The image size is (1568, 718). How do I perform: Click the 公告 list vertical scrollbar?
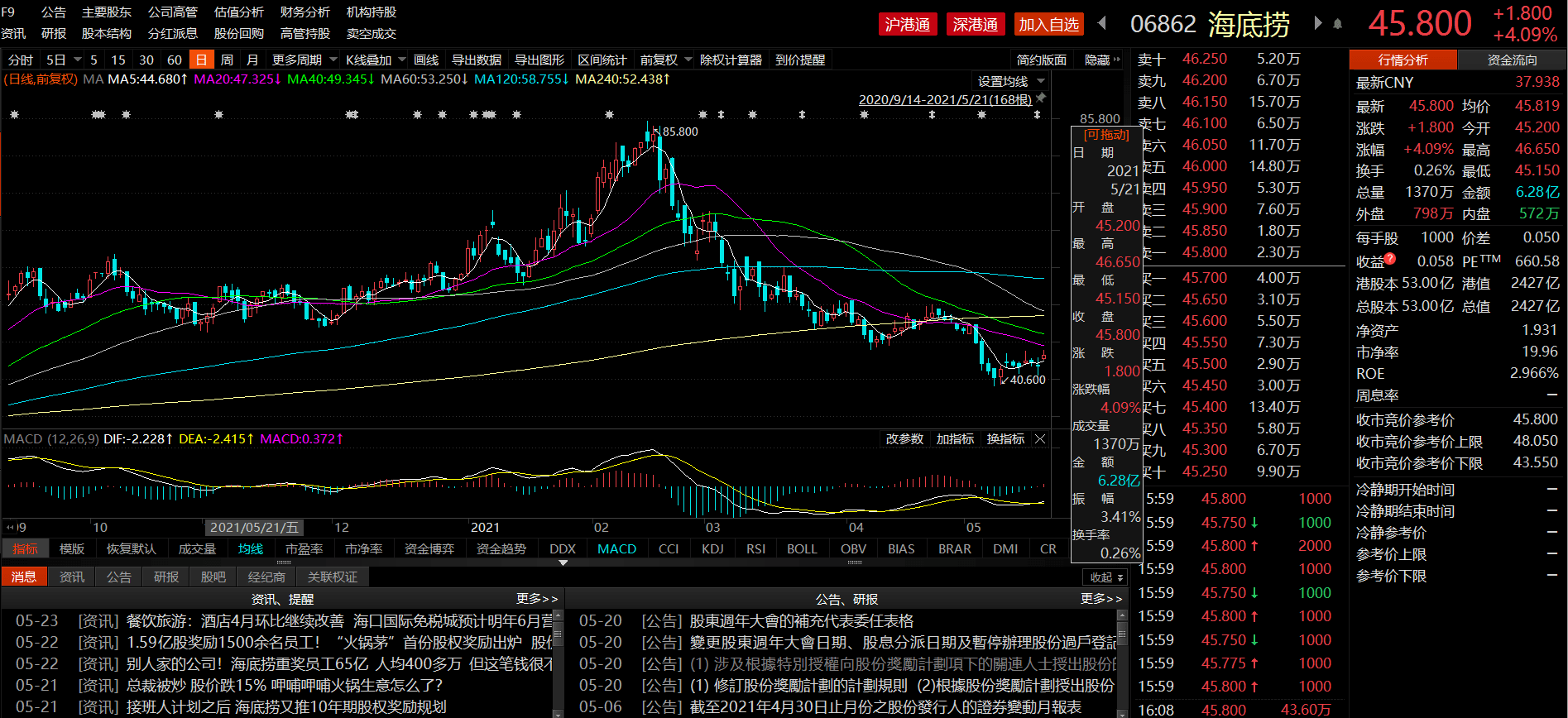(x=1122, y=663)
